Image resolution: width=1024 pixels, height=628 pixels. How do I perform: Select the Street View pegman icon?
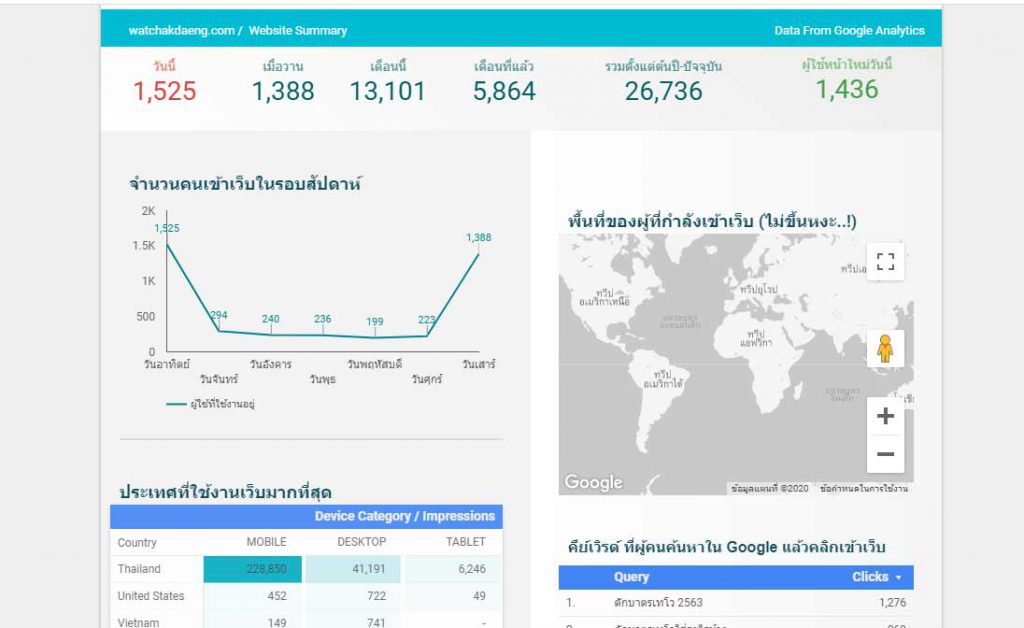[x=885, y=349]
